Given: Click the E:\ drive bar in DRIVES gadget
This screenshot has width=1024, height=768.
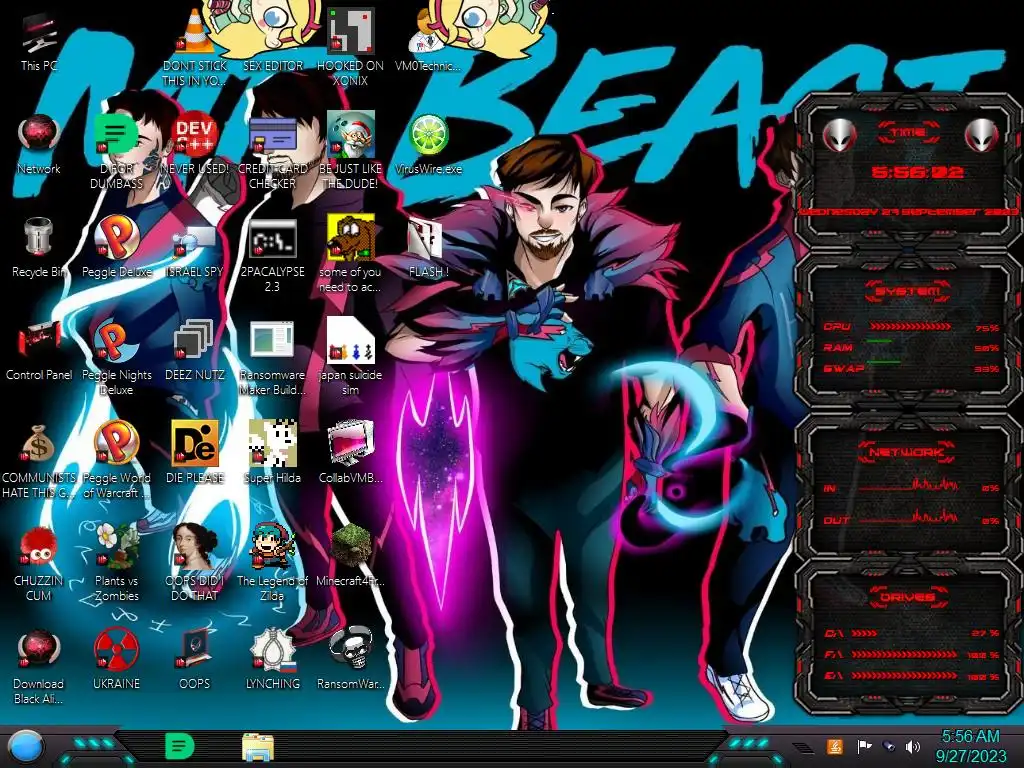Looking at the screenshot, I should (x=904, y=676).
